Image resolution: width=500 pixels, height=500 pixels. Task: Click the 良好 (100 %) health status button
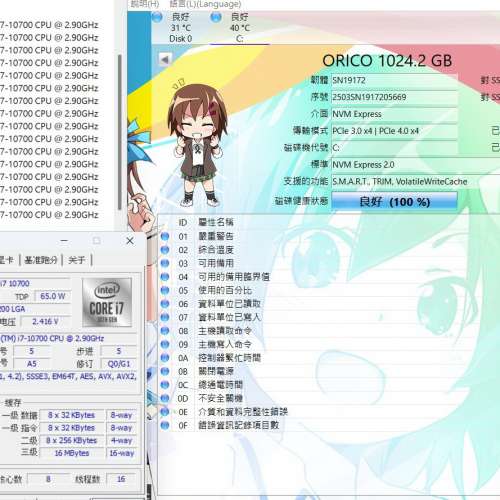[x=394, y=202]
